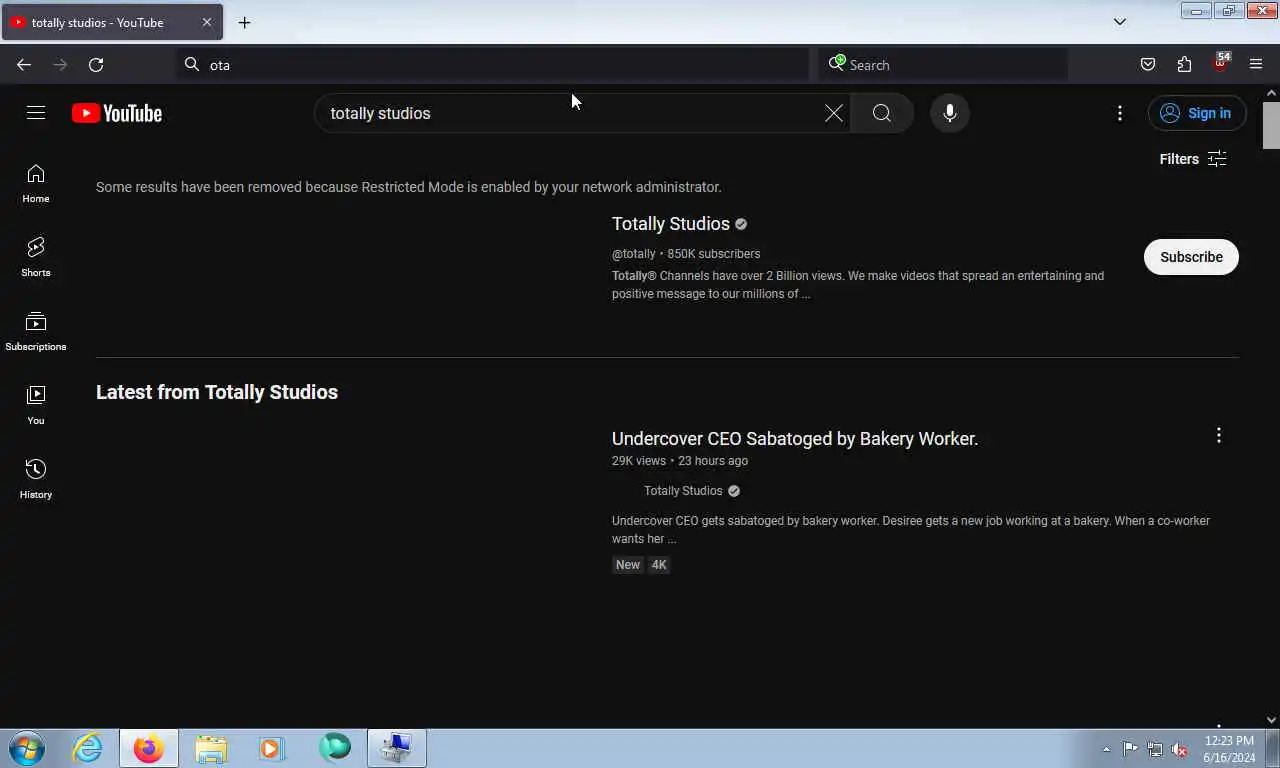This screenshot has height=768, width=1280.
Task: Close the totally studios YouTube tab
Action: point(207,22)
